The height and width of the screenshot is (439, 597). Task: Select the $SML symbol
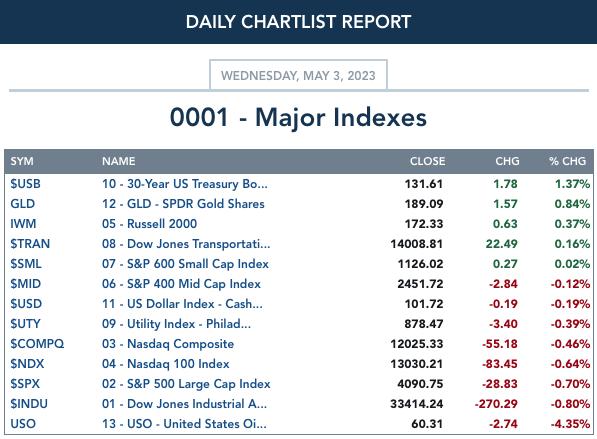tap(26, 264)
